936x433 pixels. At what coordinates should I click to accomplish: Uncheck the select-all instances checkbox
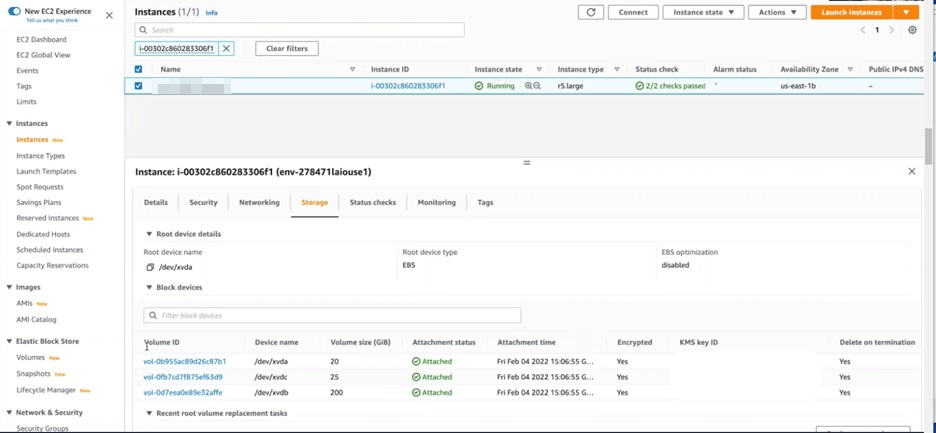pos(138,69)
